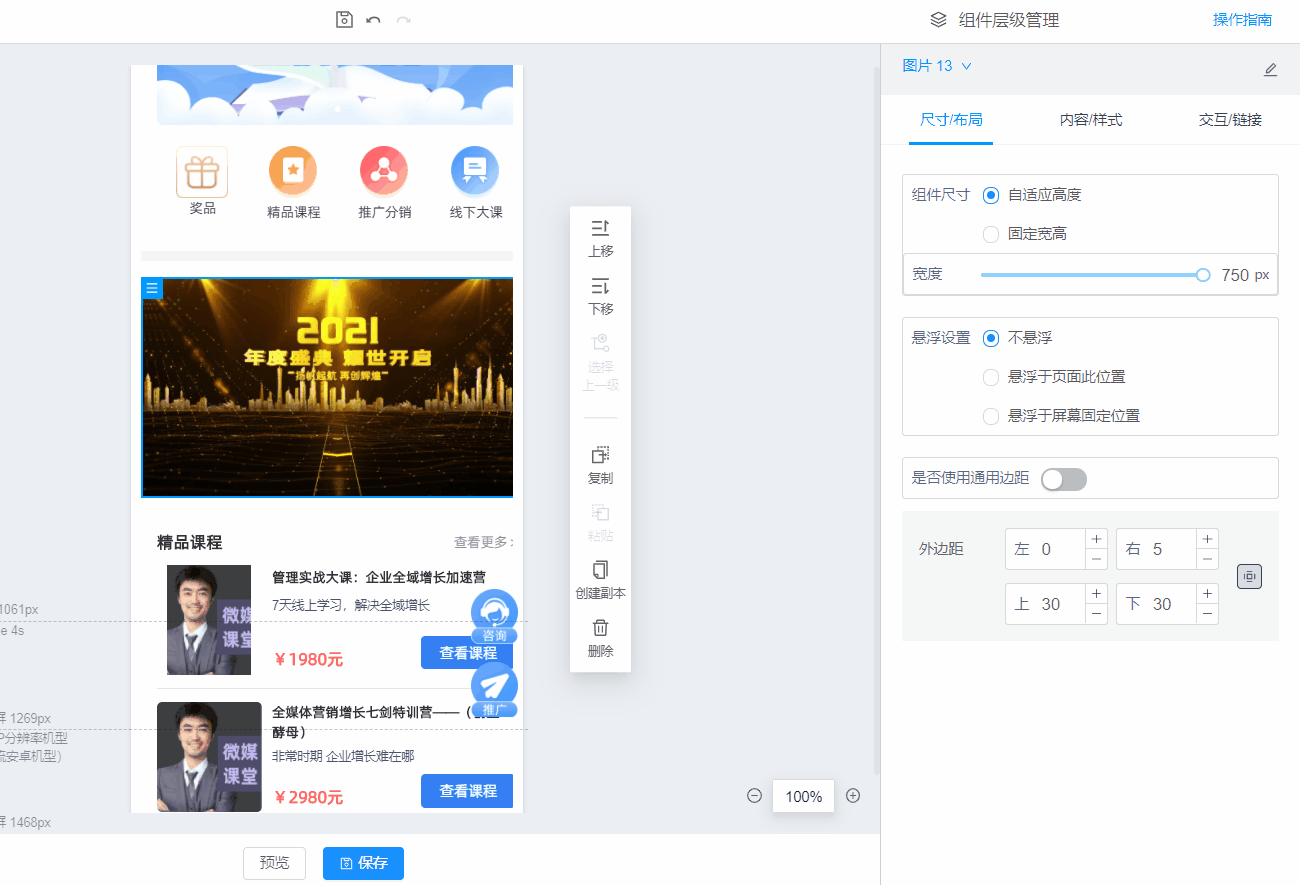
Task: Click the 咨询 floating headset icon
Action: 494,616
